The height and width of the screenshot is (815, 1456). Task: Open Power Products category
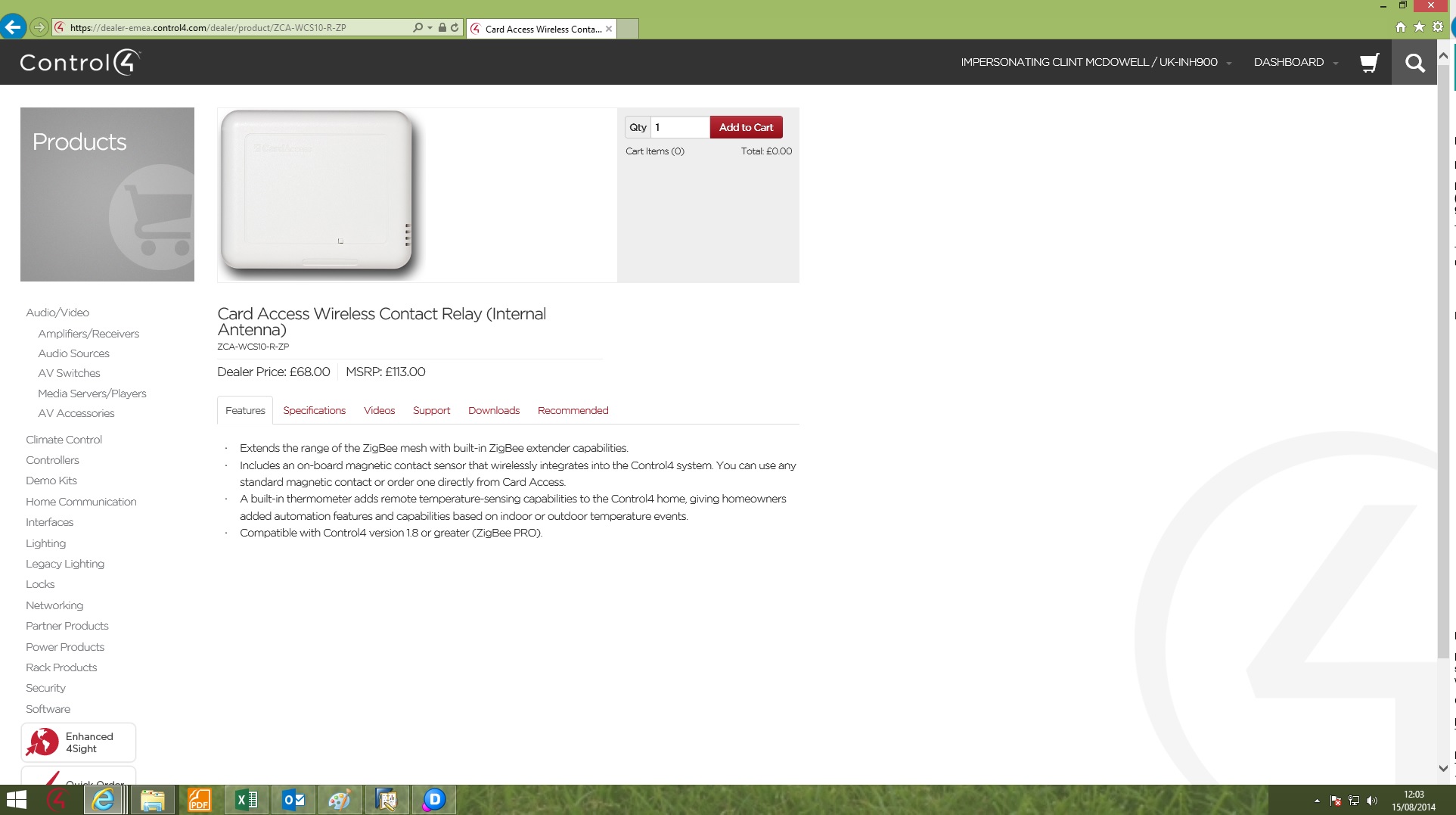(x=65, y=647)
